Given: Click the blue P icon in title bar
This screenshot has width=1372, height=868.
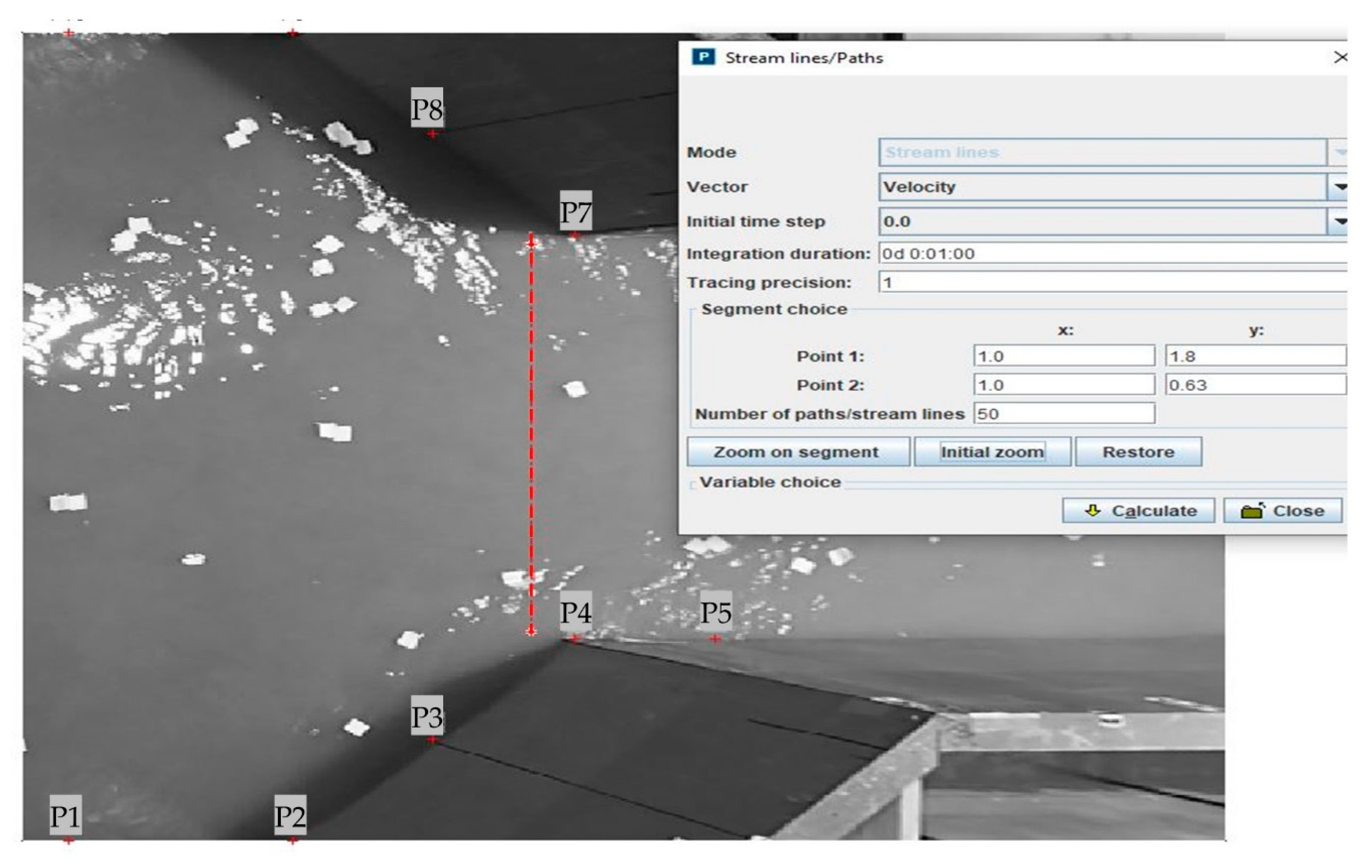Looking at the screenshot, I should 703,57.
